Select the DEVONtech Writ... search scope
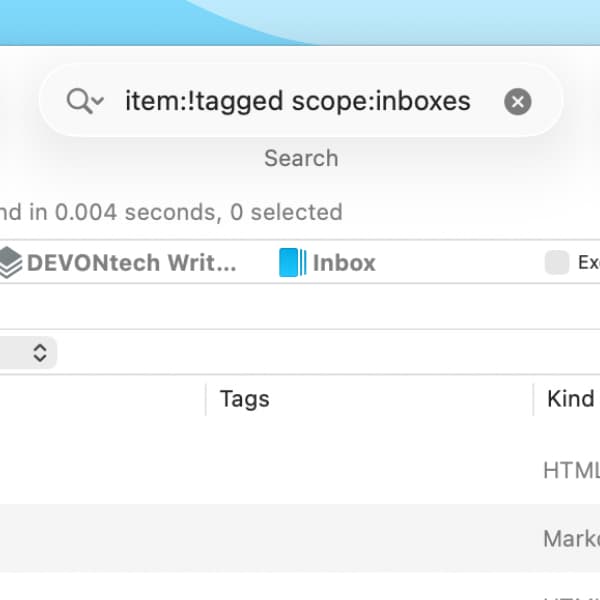 click(x=132, y=263)
